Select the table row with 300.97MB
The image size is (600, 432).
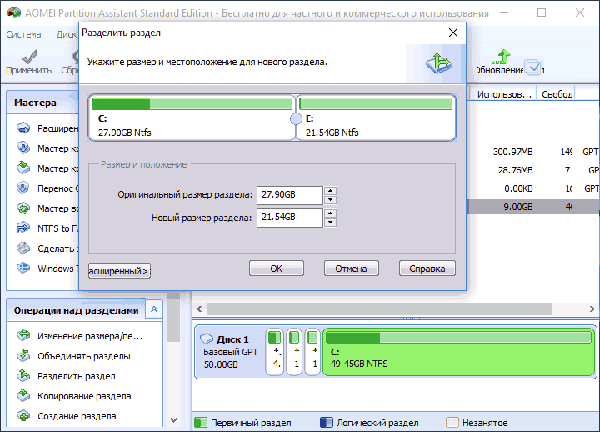(533, 152)
